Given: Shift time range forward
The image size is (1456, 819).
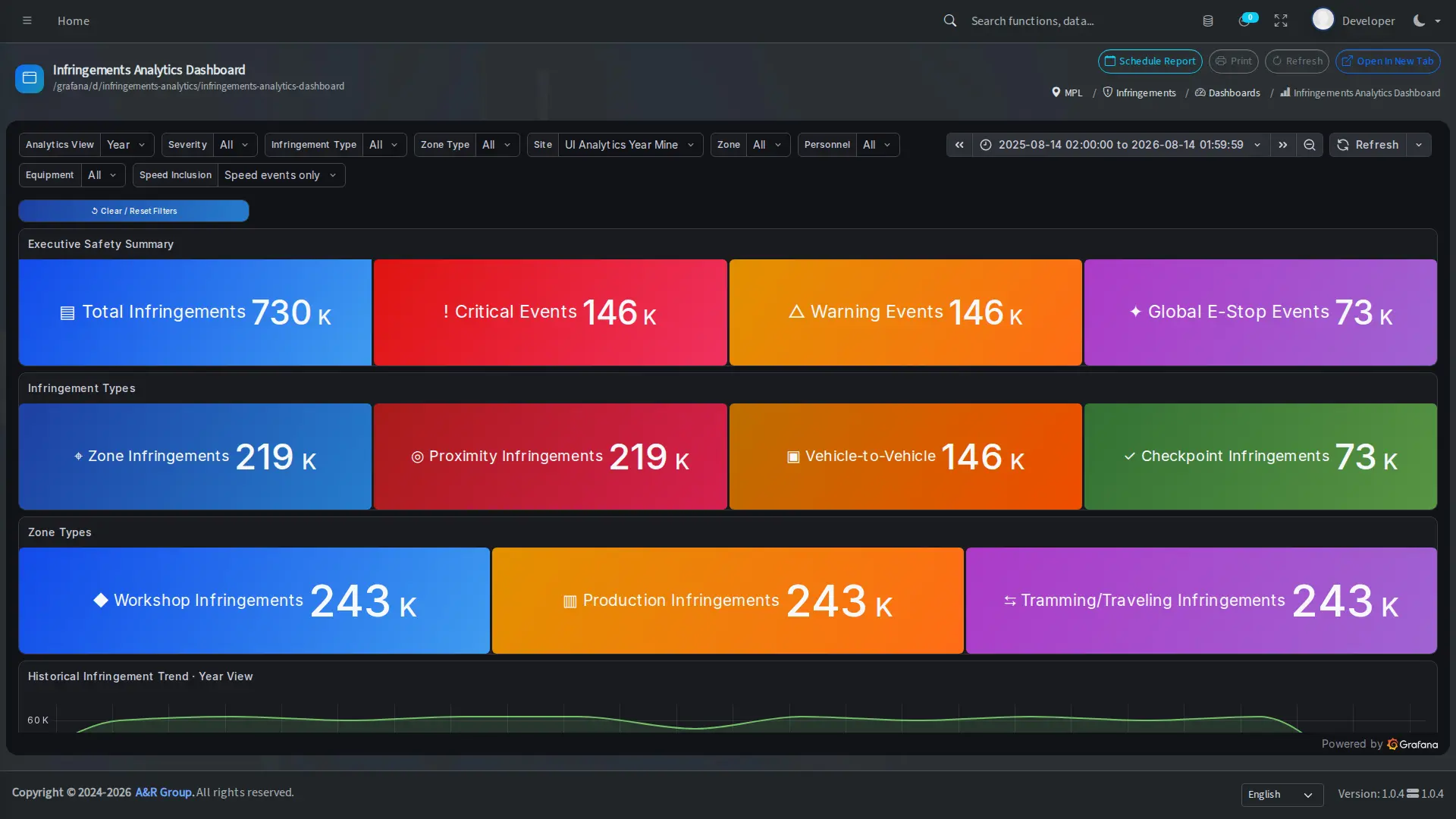Looking at the screenshot, I should click(x=1283, y=145).
